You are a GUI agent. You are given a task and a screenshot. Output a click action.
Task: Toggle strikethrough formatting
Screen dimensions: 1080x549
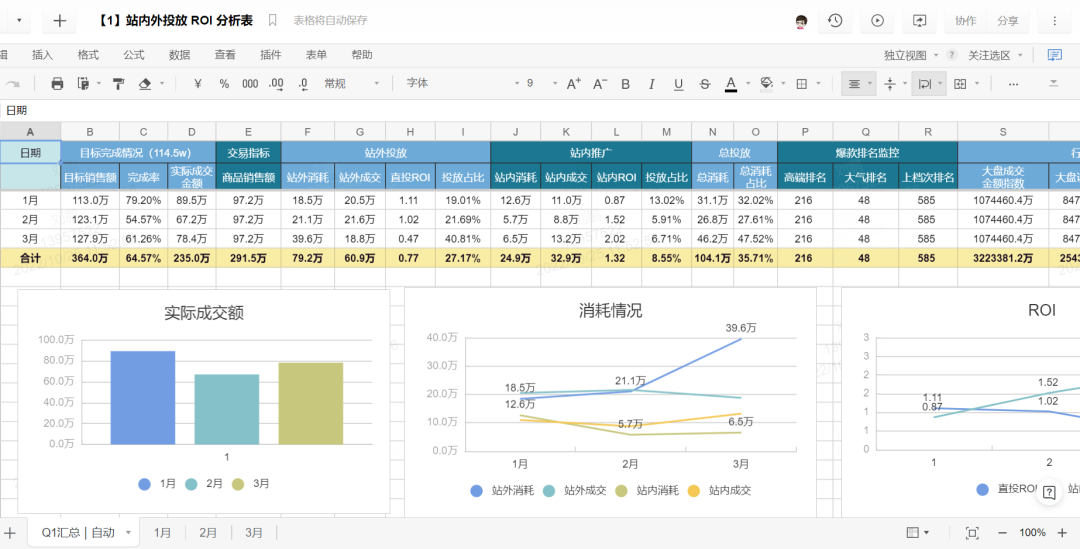(704, 83)
